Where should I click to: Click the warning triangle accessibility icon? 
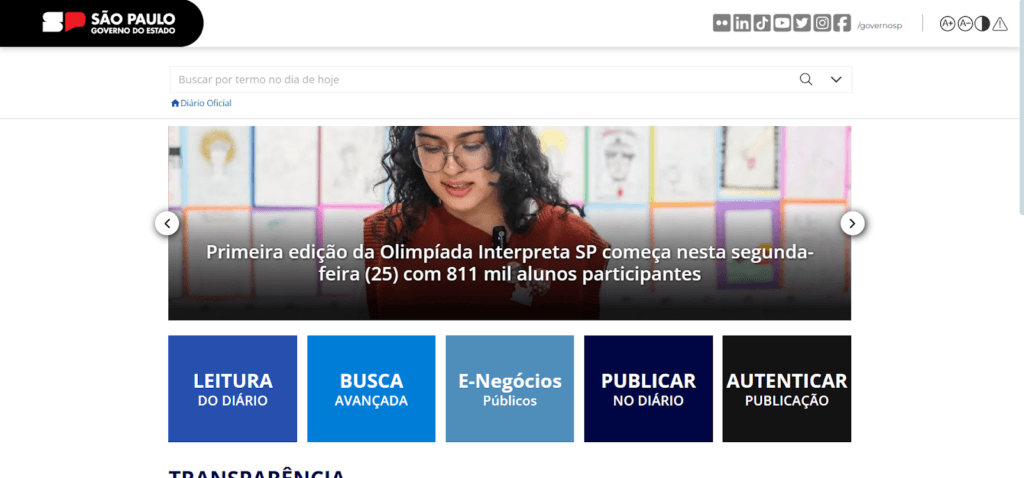pyautogui.click(x=1000, y=24)
